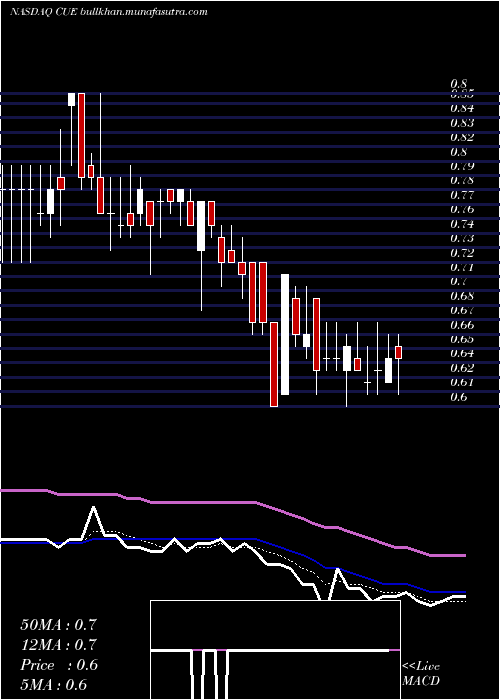Click the 5MA : 0.6 readout
Image resolution: width=500 pixels, height=700 pixels.
(54, 685)
